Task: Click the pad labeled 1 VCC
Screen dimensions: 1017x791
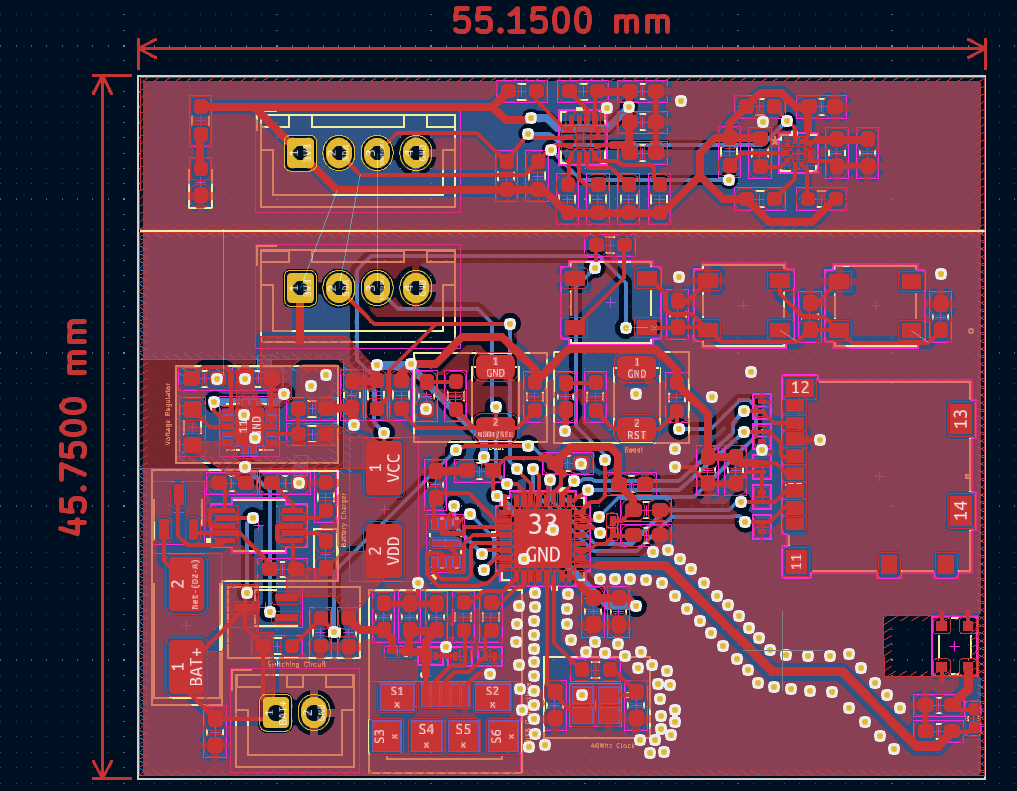Action: pyautogui.click(x=384, y=468)
